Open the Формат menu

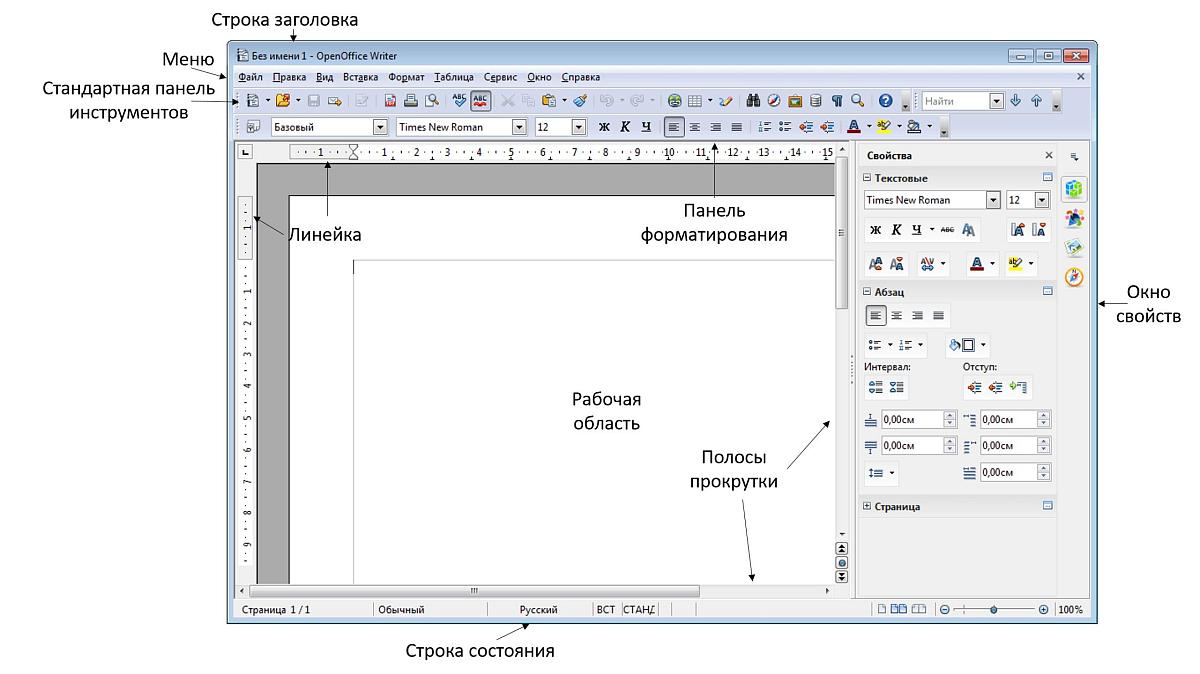[406, 76]
